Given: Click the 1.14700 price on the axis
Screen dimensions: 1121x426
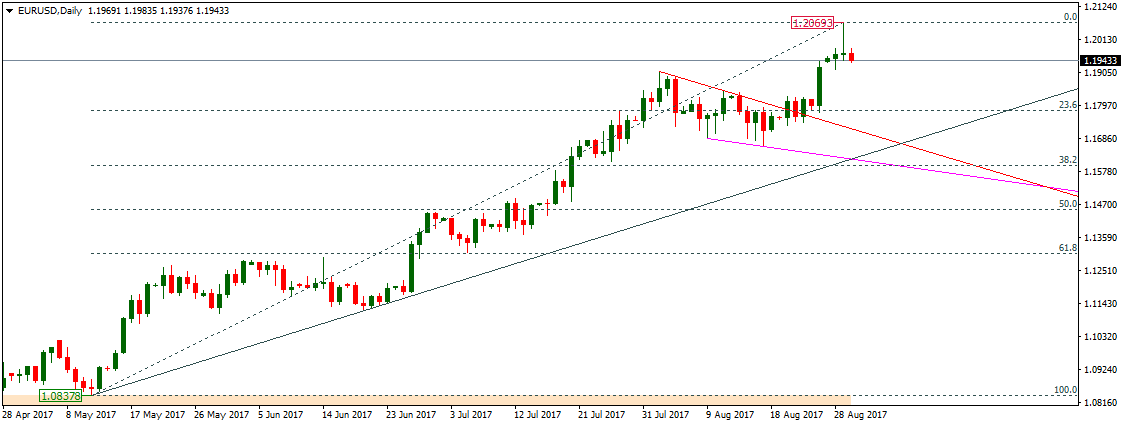Looking at the screenshot, I should 1100,205.
